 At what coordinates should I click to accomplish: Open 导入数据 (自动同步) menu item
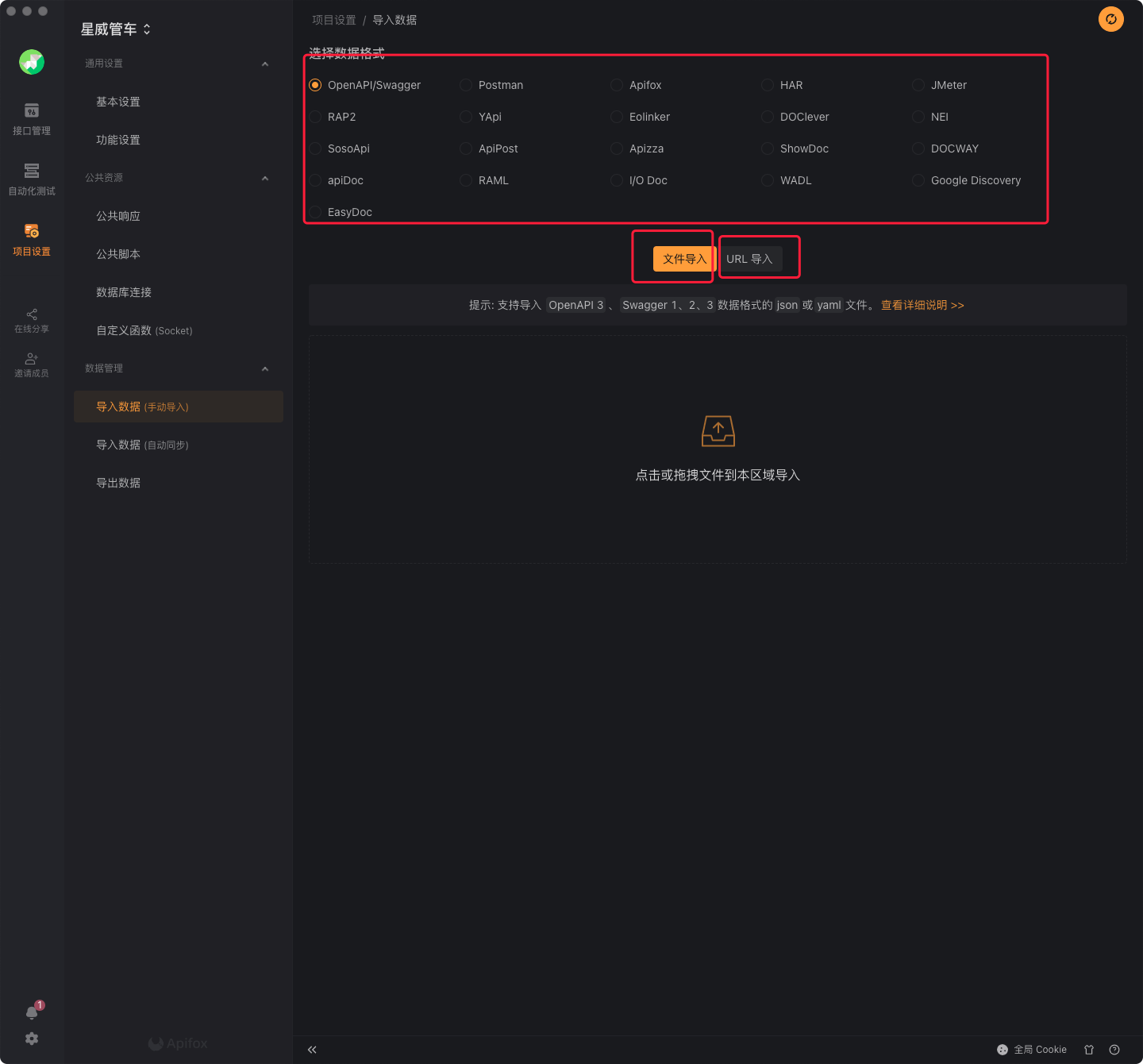tap(179, 445)
